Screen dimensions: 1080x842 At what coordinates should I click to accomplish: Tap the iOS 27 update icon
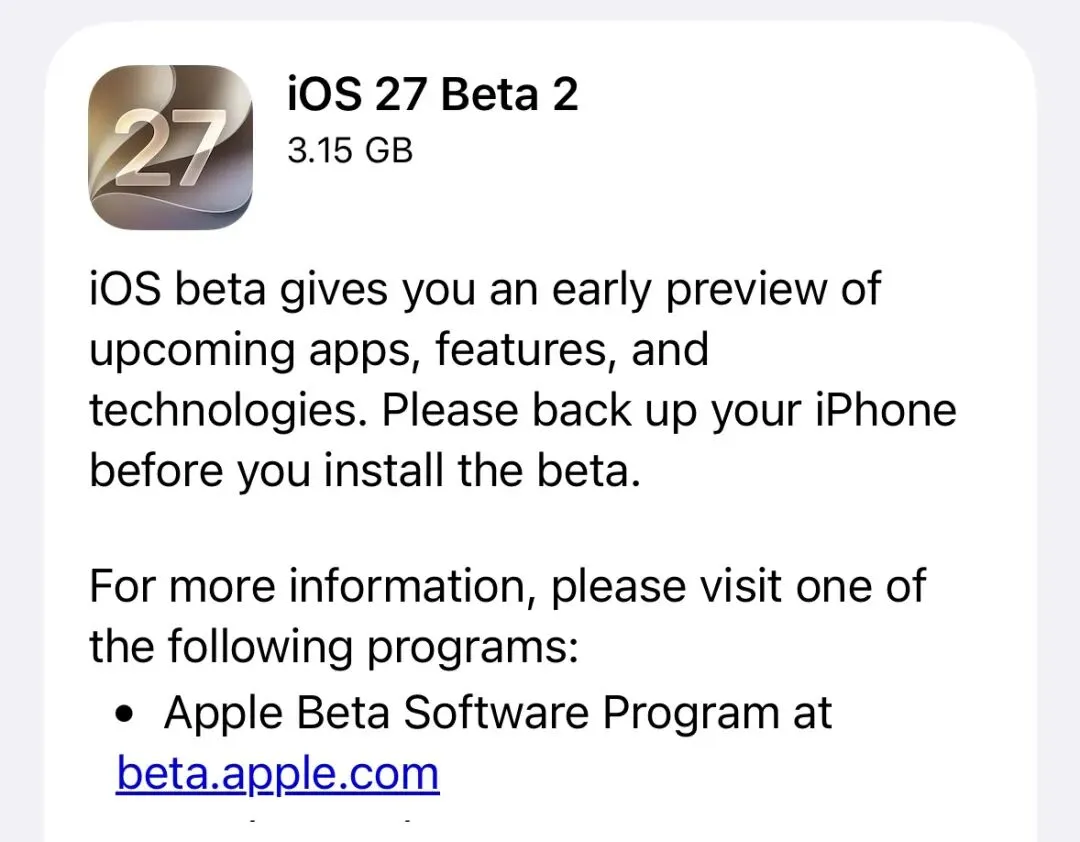[170, 147]
